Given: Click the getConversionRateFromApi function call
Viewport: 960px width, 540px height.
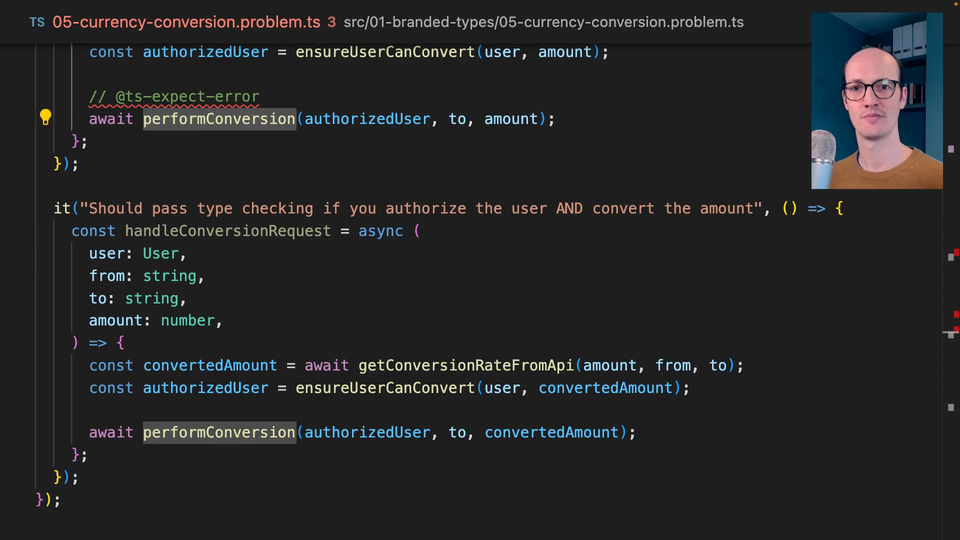Looking at the screenshot, I should 466,365.
